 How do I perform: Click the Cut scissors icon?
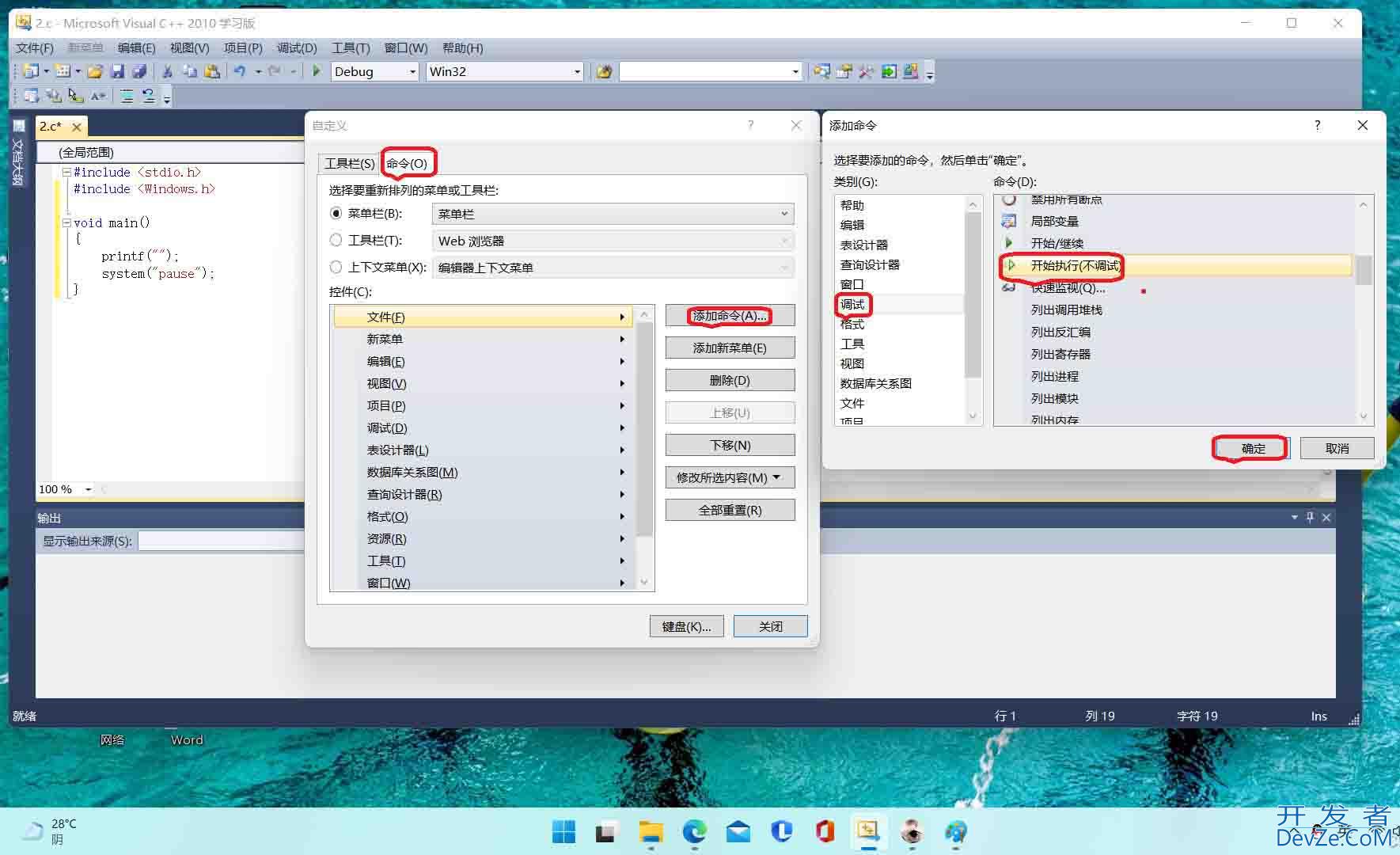pyautogui.click(x=167, y=71)
